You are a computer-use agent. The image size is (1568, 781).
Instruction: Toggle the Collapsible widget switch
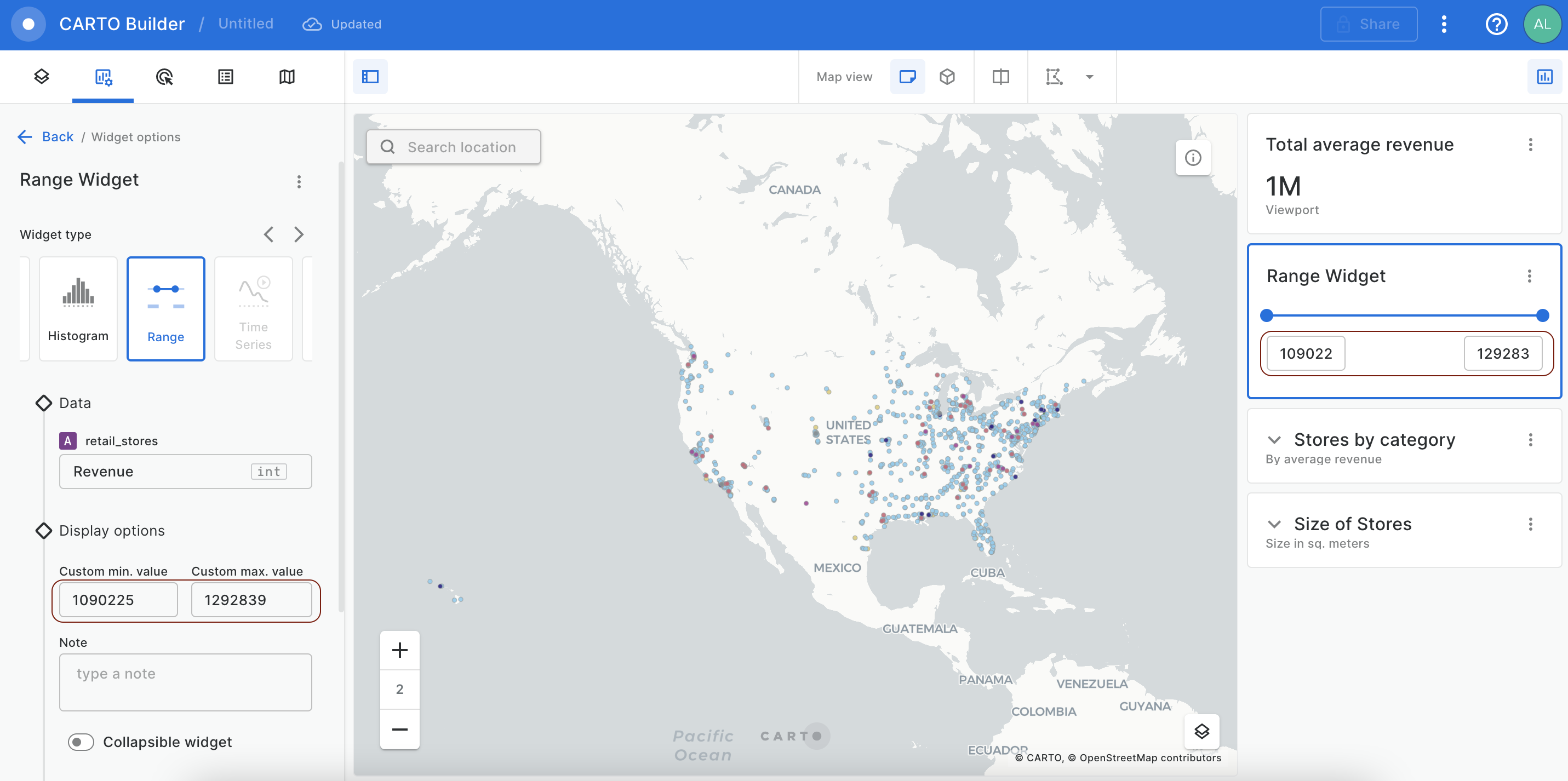(81, 742)
